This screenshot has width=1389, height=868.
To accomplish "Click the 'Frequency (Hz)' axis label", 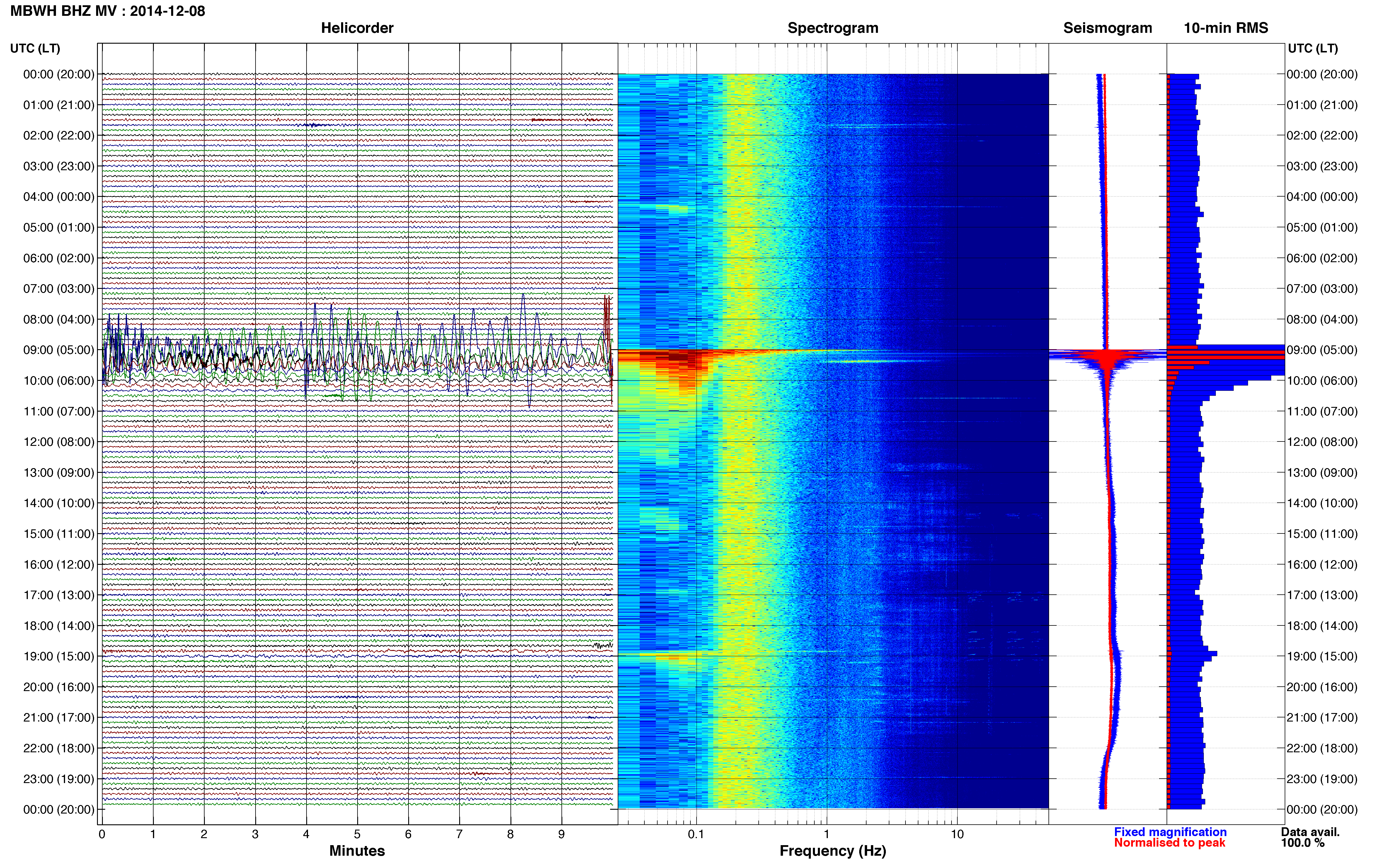I will click(833, 851).
